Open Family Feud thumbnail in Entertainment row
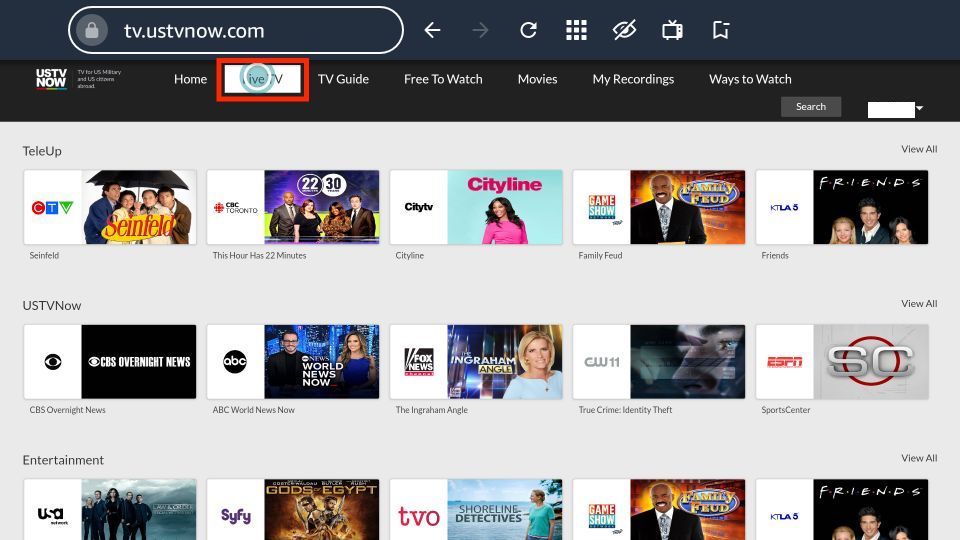The height and width of the screenshot is (540, 960). point(688,509)
